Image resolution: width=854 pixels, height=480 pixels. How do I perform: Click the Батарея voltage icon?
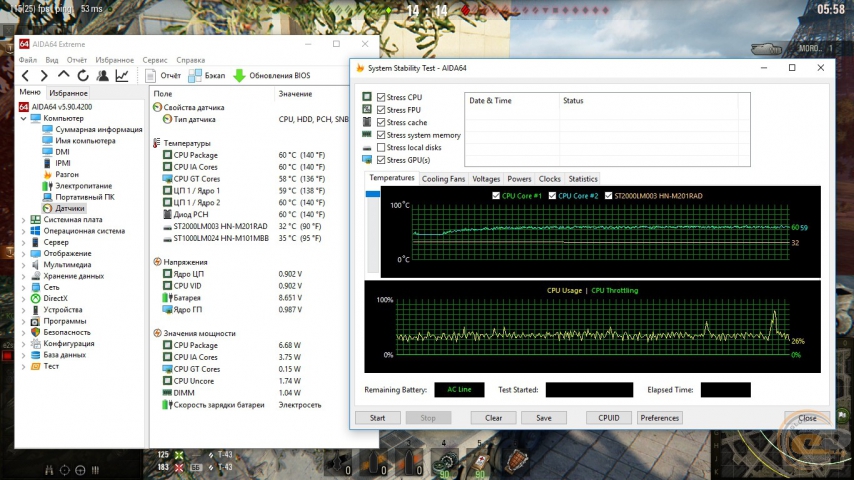coord(167,297)
